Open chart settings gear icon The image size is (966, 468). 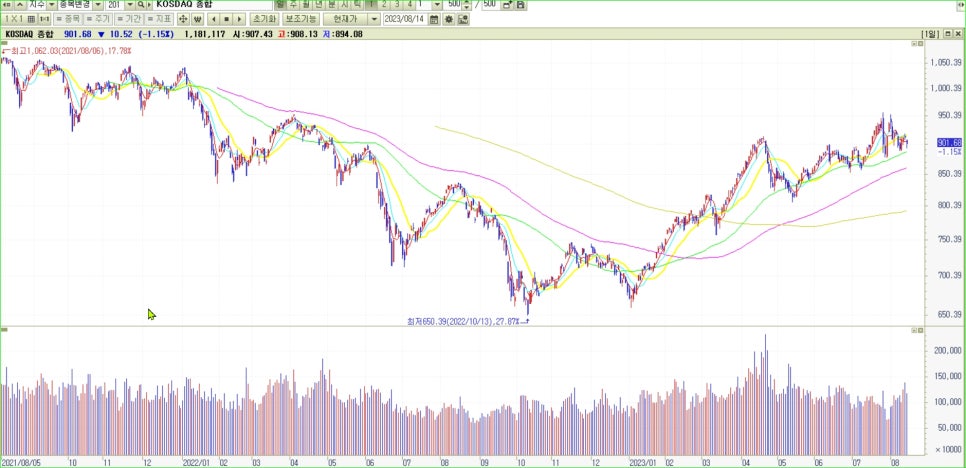click(x=448, y=19)
